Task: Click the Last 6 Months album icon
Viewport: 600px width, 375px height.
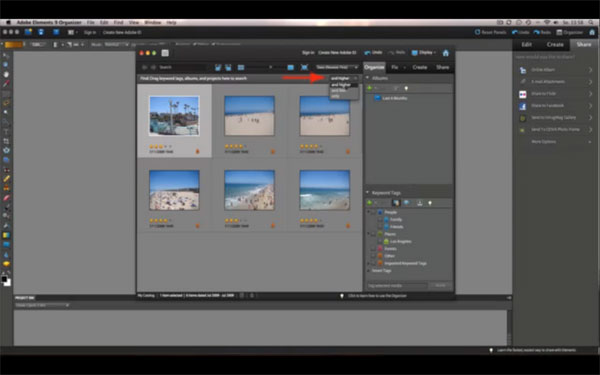Action: coord(377,98)
